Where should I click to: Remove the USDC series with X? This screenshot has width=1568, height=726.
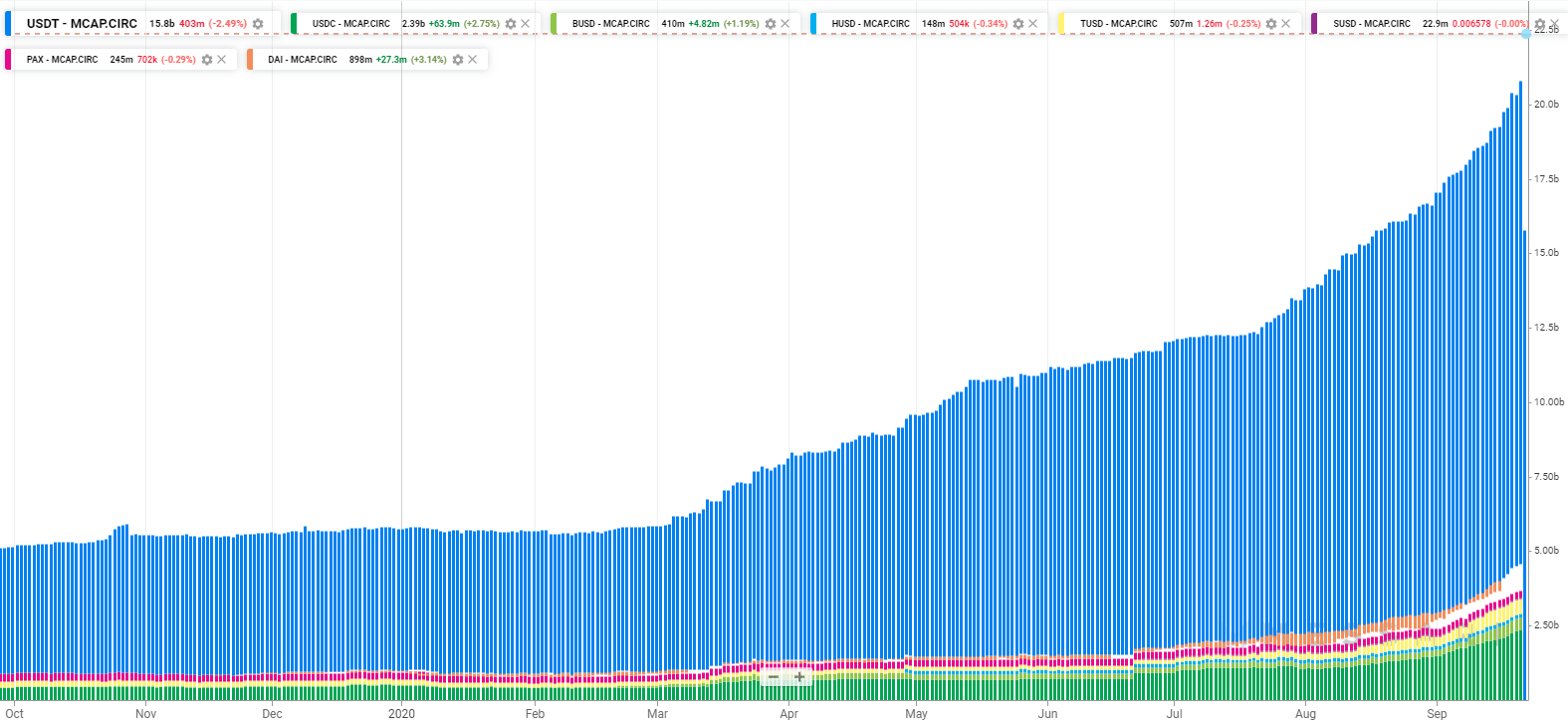click(526, 24)
